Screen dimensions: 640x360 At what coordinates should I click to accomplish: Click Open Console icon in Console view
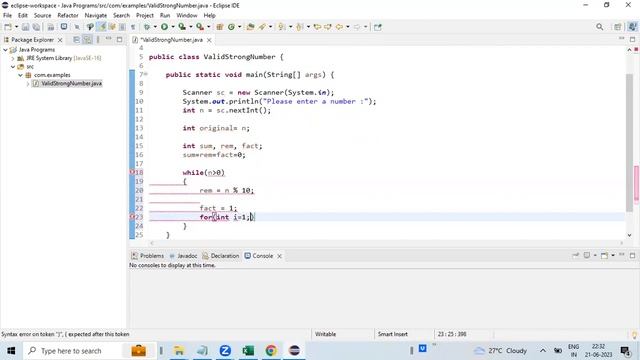click(x=604, y=256)
